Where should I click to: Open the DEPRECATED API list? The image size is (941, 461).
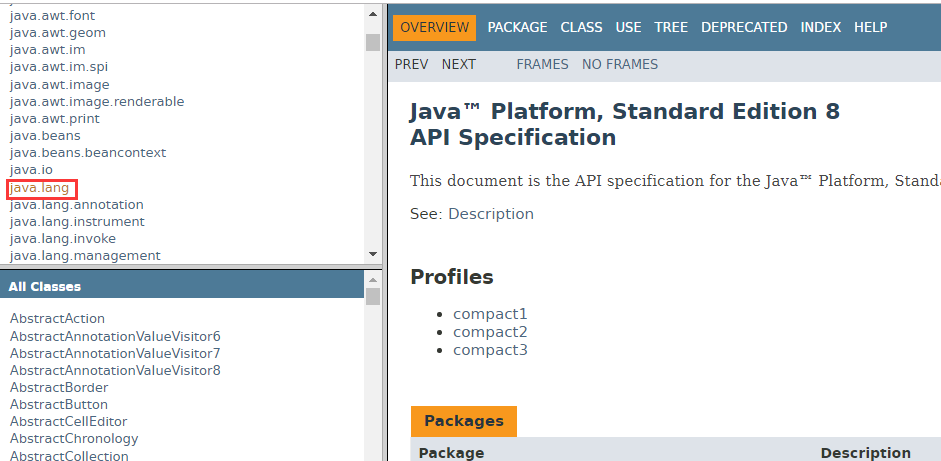click(744, 28)
